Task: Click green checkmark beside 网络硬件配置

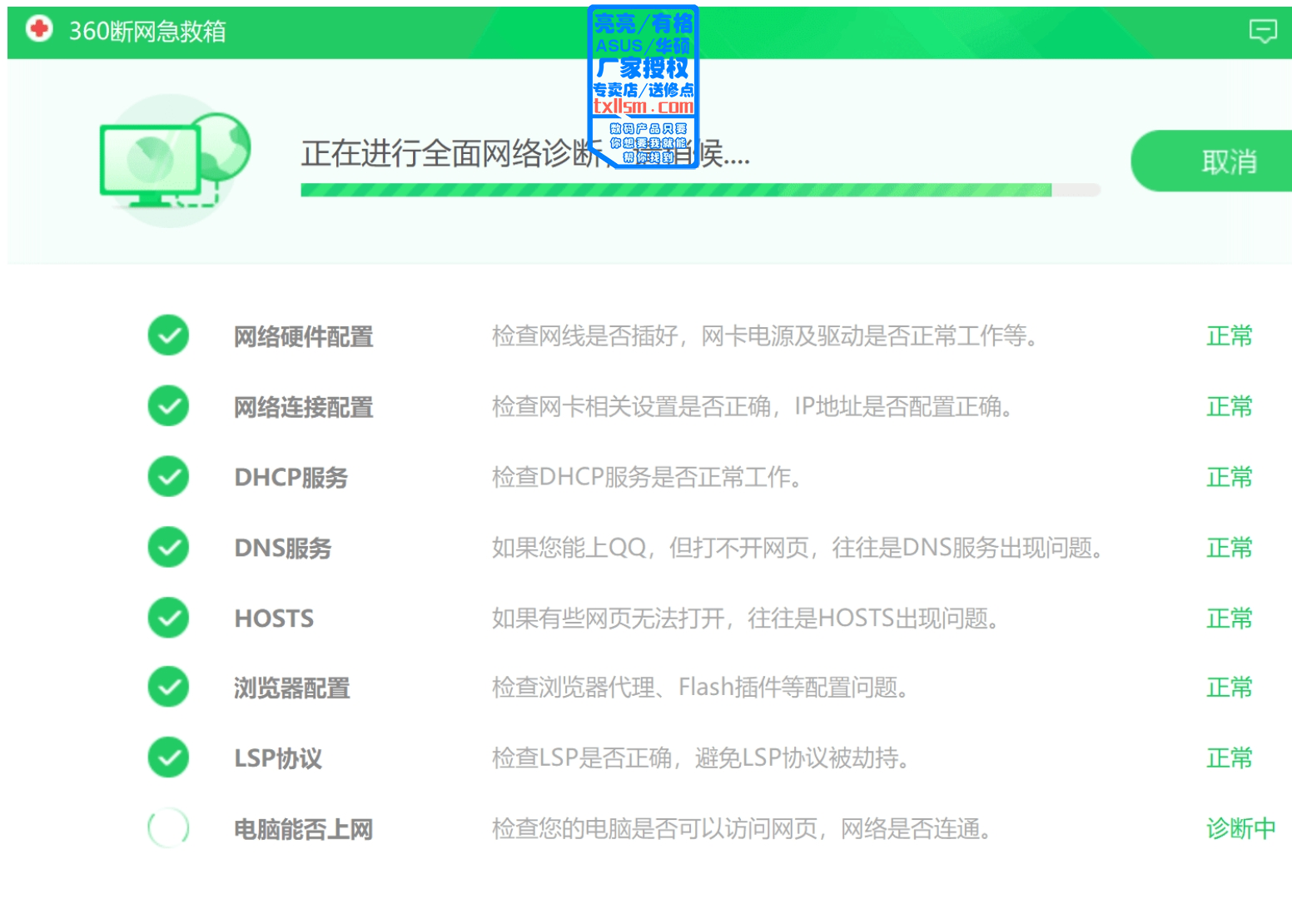Action: (x=169, y=335)
